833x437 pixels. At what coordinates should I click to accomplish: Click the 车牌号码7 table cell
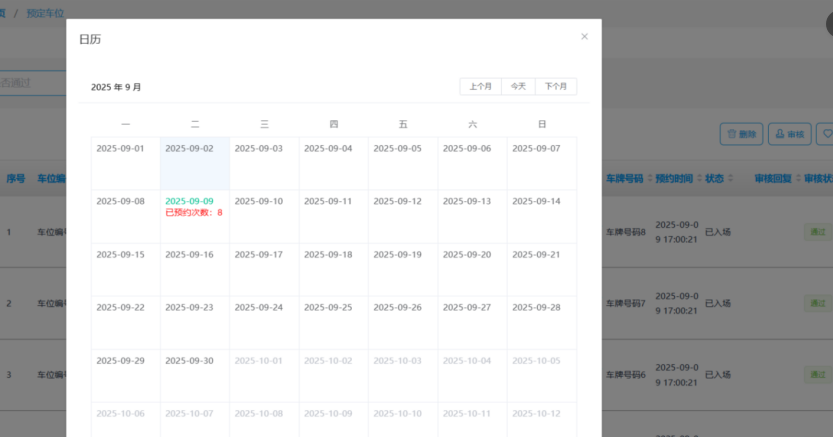pos(626,303)
